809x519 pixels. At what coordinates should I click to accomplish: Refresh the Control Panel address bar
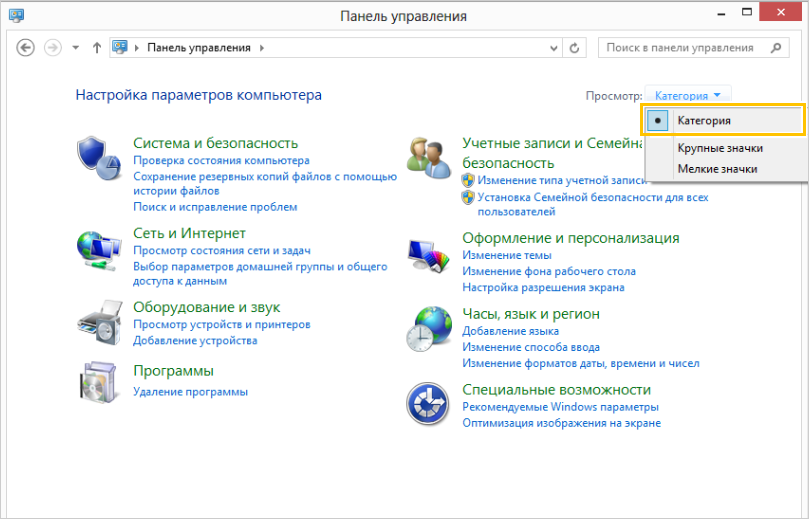click(574, 48)
